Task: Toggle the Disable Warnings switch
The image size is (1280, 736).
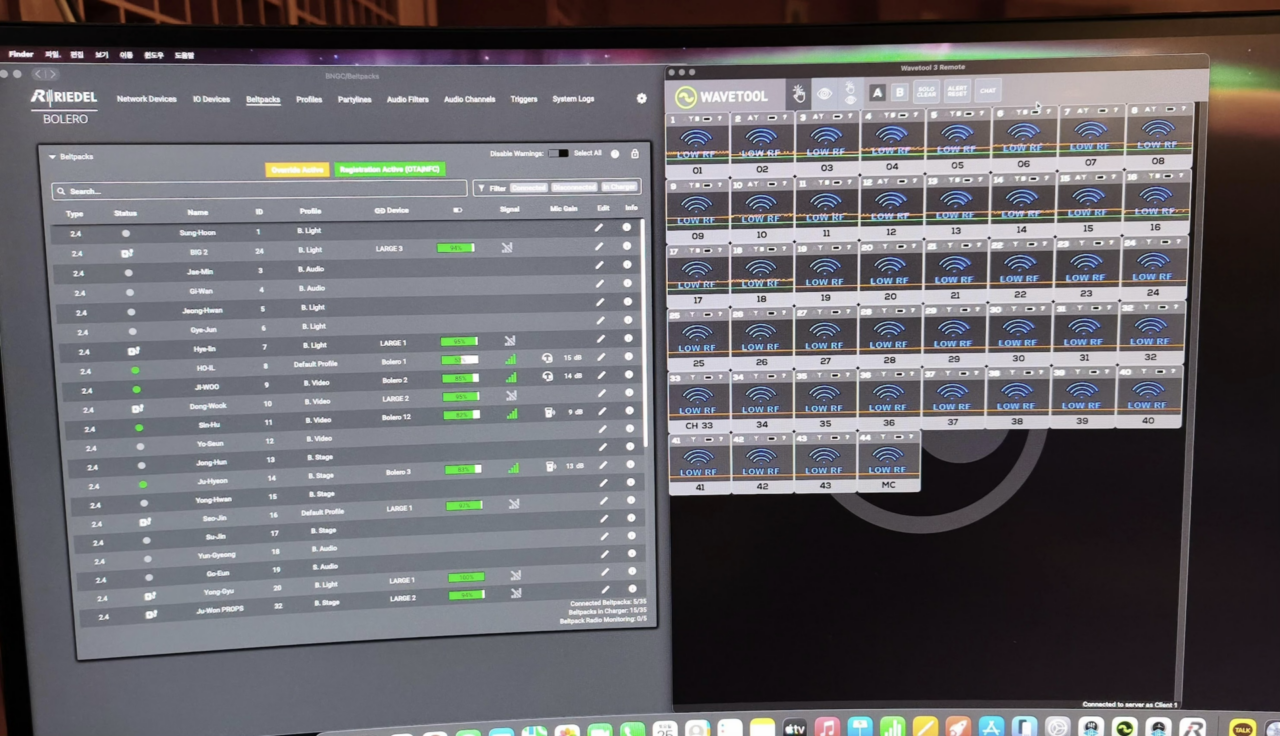Action: point(558,154)
